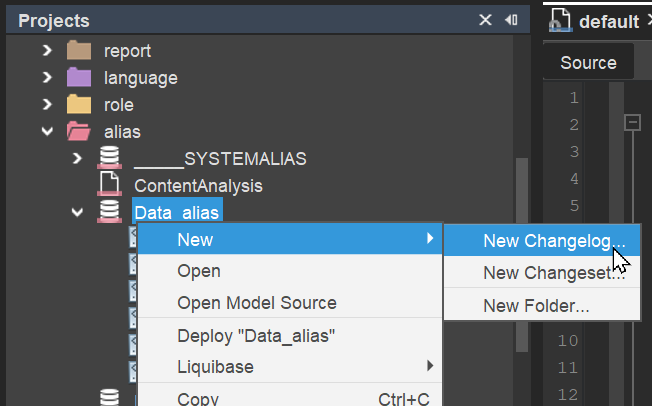
Task: Open the Liquibase submenu
Action: (x=290, y=366)
